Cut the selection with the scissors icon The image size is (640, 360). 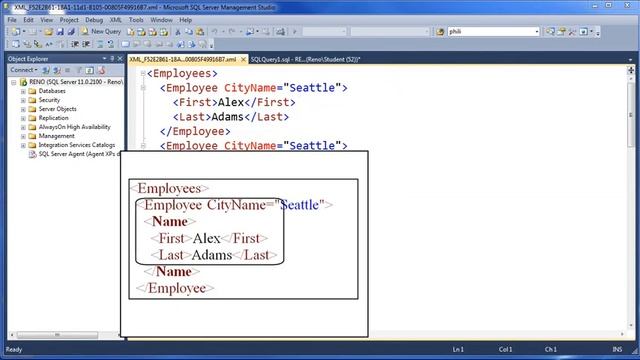click(x=178, y=31)
